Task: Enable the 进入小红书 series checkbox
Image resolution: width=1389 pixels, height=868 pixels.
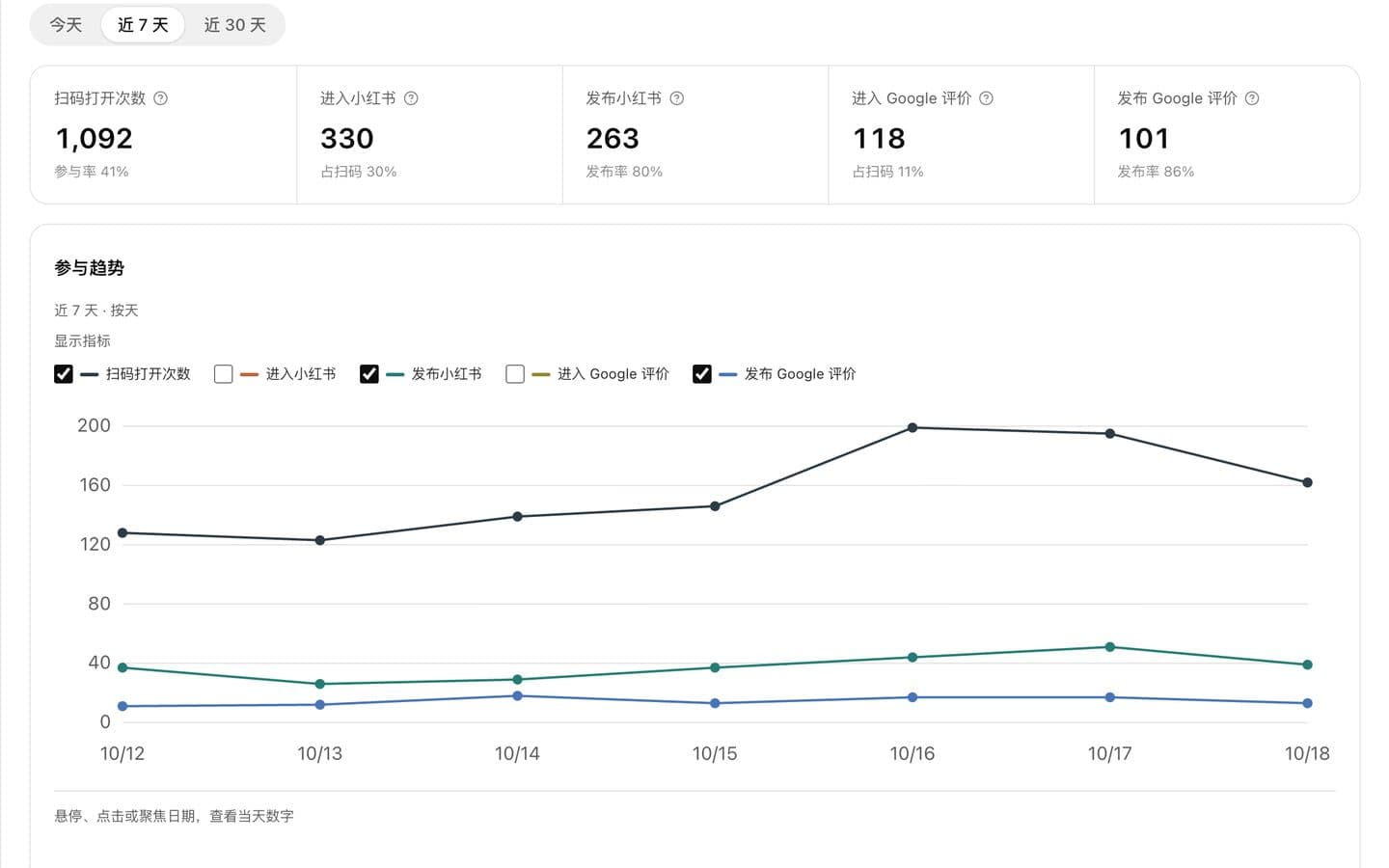Action: point(224,374)
